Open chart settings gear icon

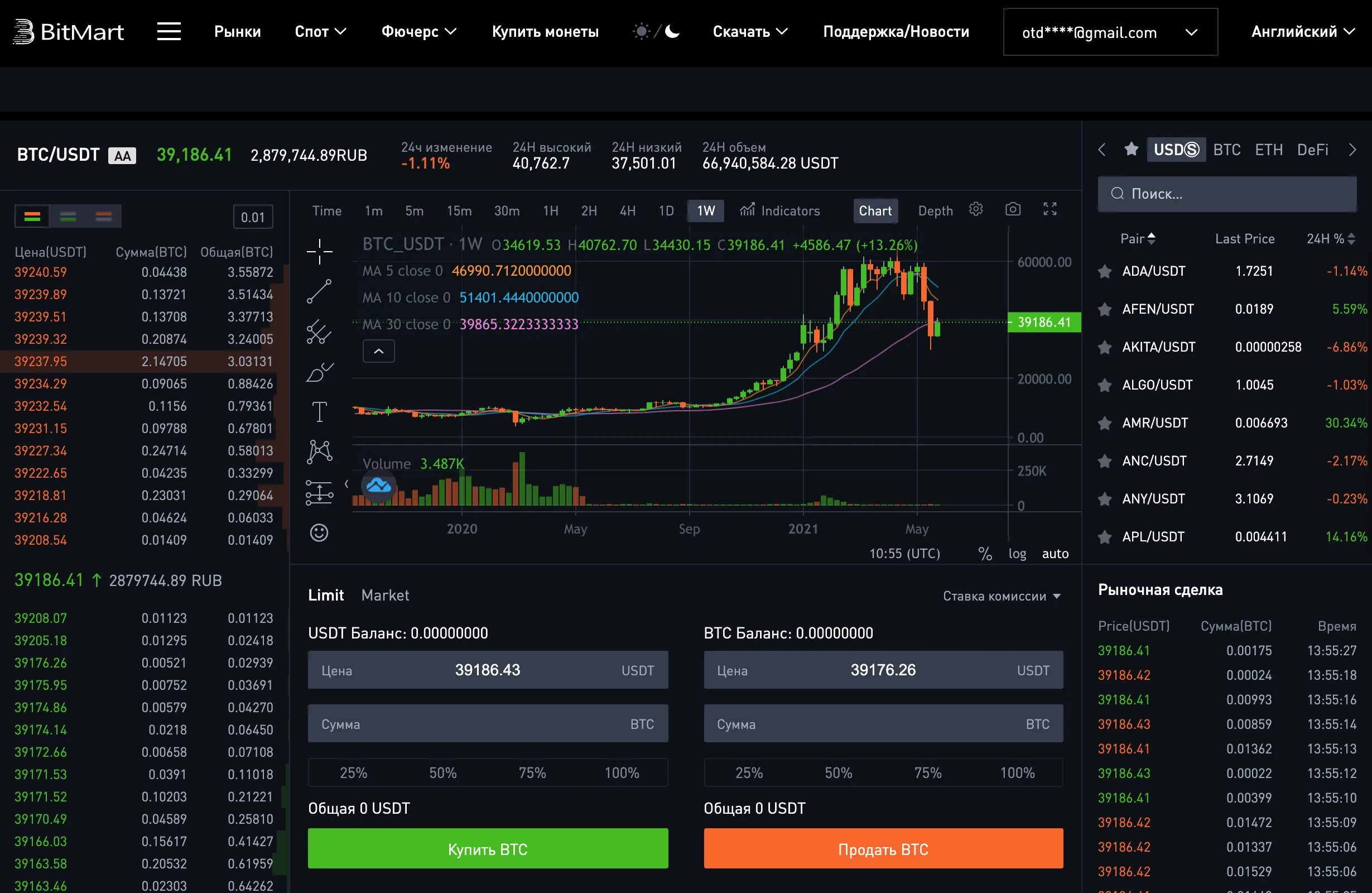click(x=975, y=209)
